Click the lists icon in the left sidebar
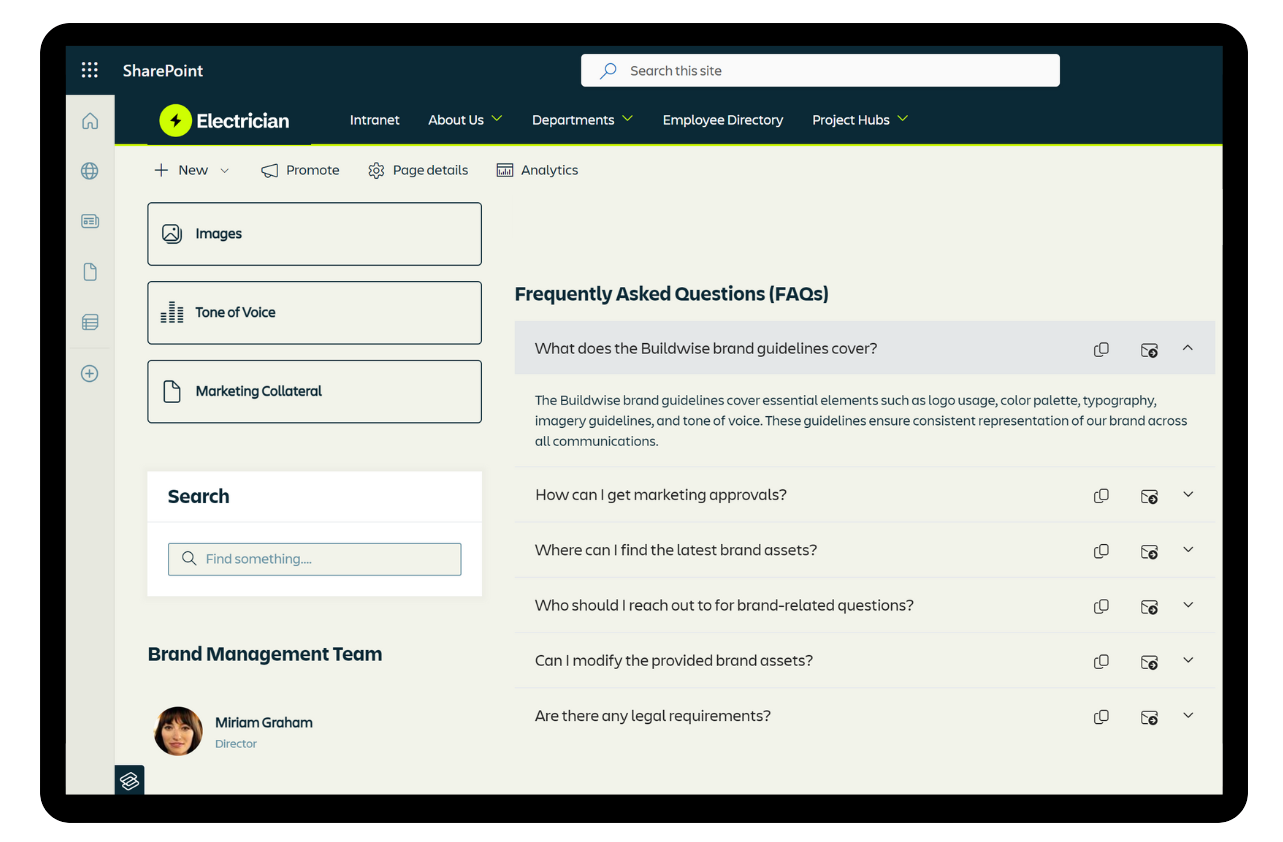This screenshot has height=842, width=1283. click(x=89, y=322)
